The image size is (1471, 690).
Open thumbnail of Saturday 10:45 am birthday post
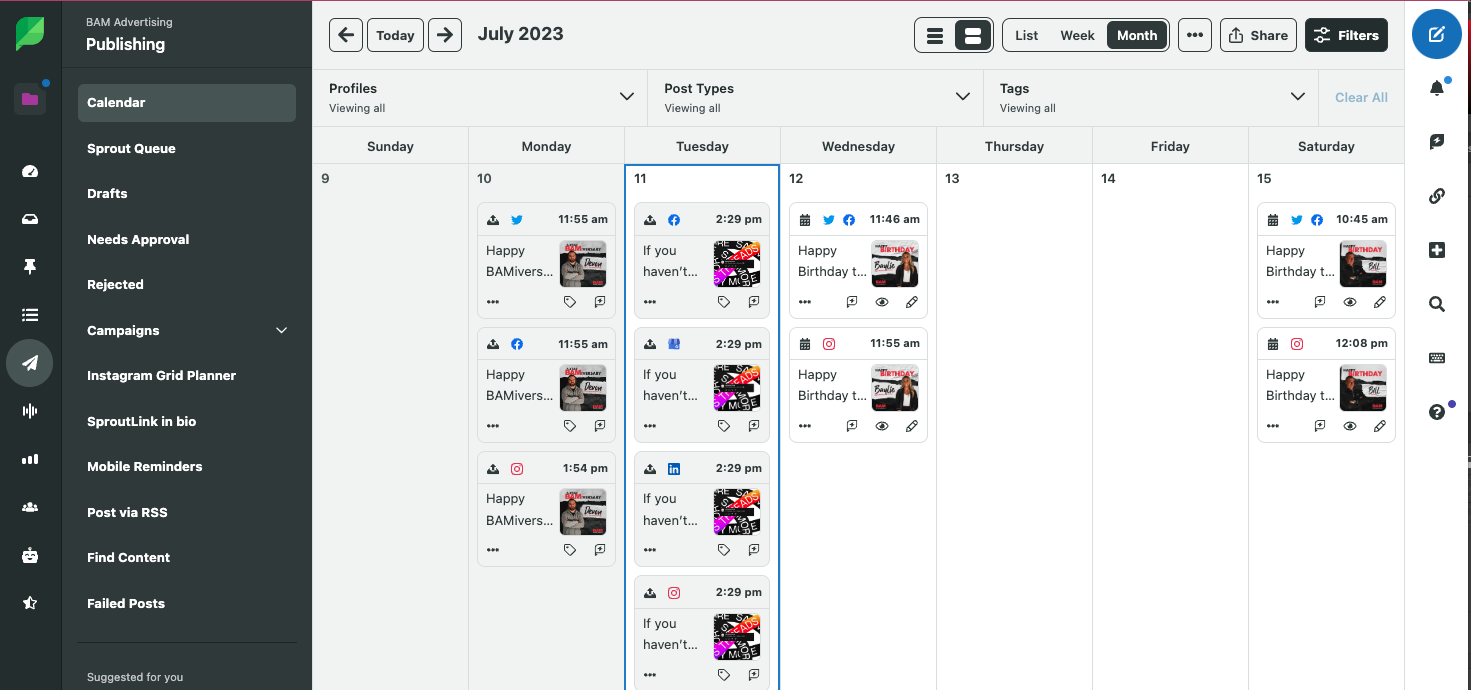pyautogui.click(x=1362, y=264)
